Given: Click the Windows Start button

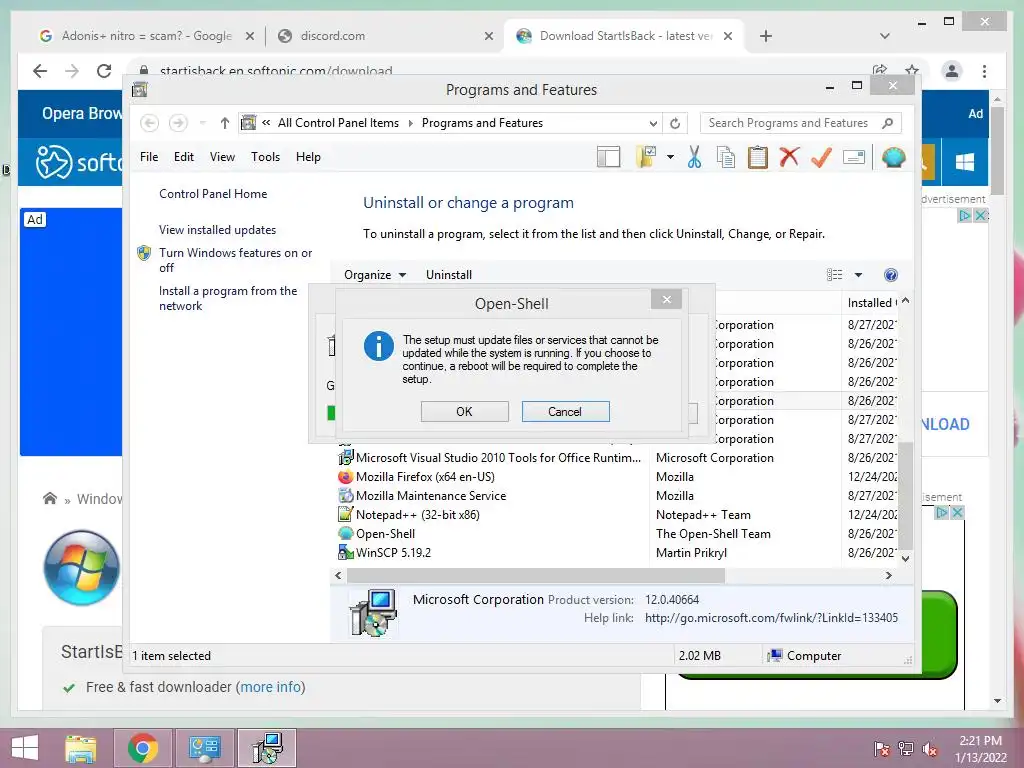Looking at the screenshot, I should tap(25, 748).
